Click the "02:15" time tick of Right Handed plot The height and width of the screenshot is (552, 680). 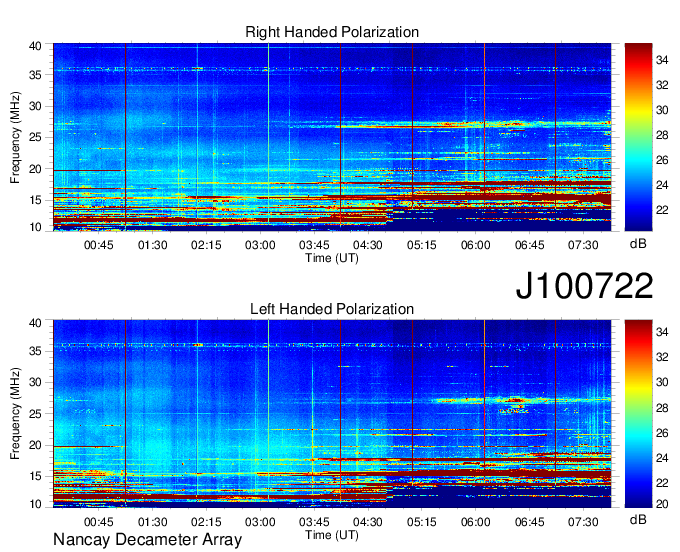pyautogui.click(x=206, y=245)
